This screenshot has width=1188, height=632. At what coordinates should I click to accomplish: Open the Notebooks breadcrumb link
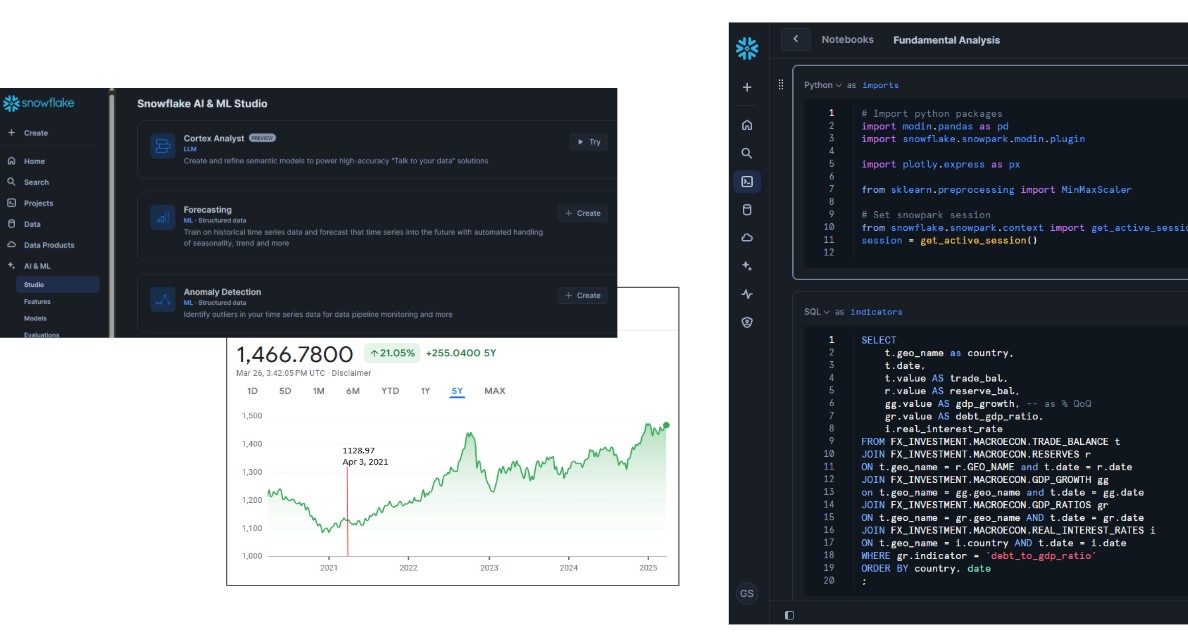tap(847, 39)
